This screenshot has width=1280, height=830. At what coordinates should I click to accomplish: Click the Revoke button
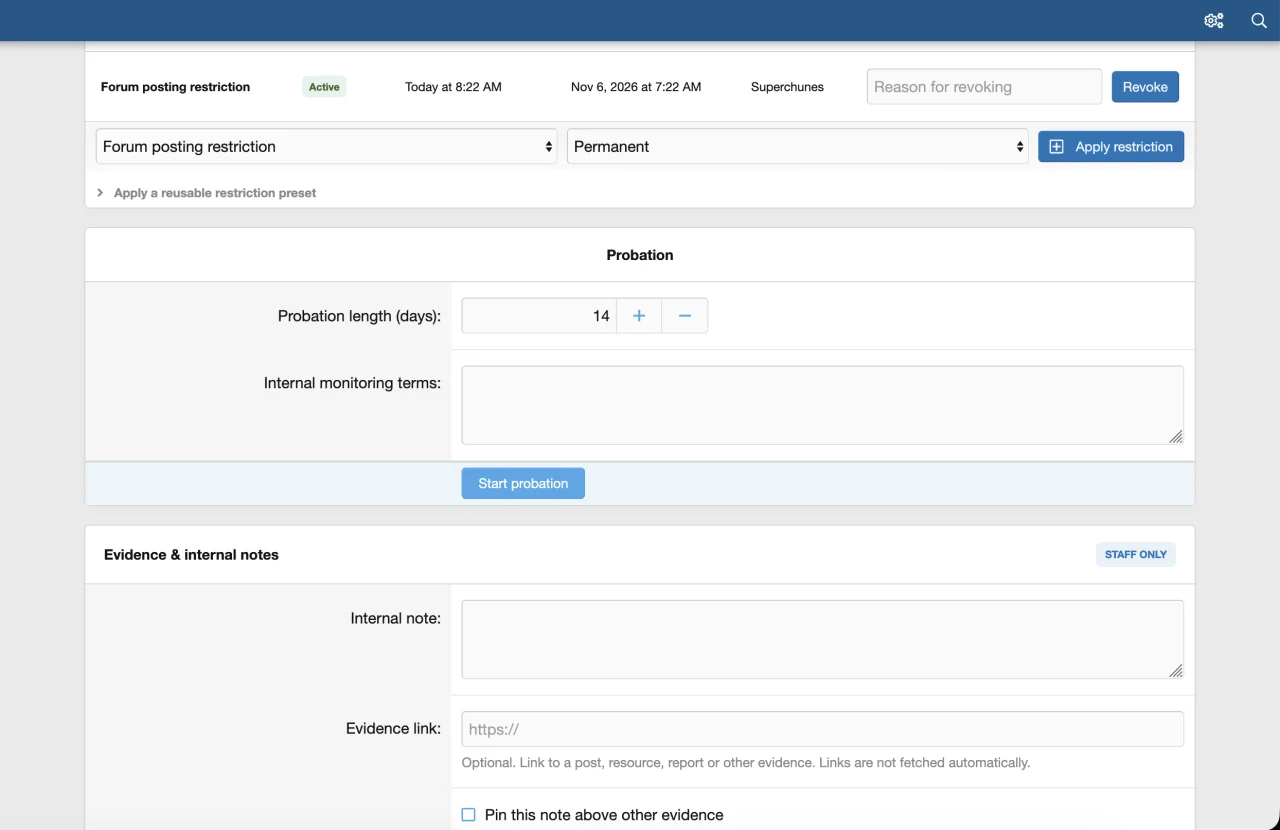(1145, 87)
